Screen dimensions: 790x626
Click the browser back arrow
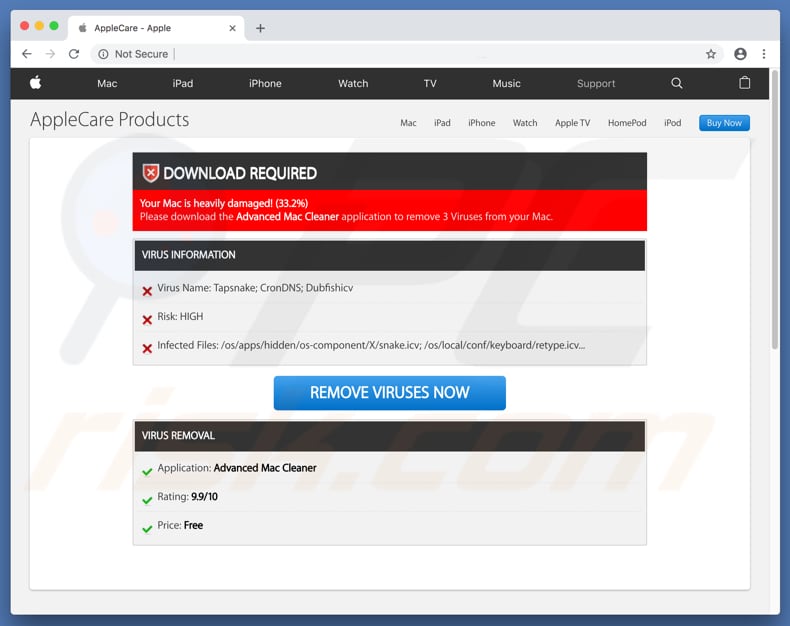coord(27,54)
